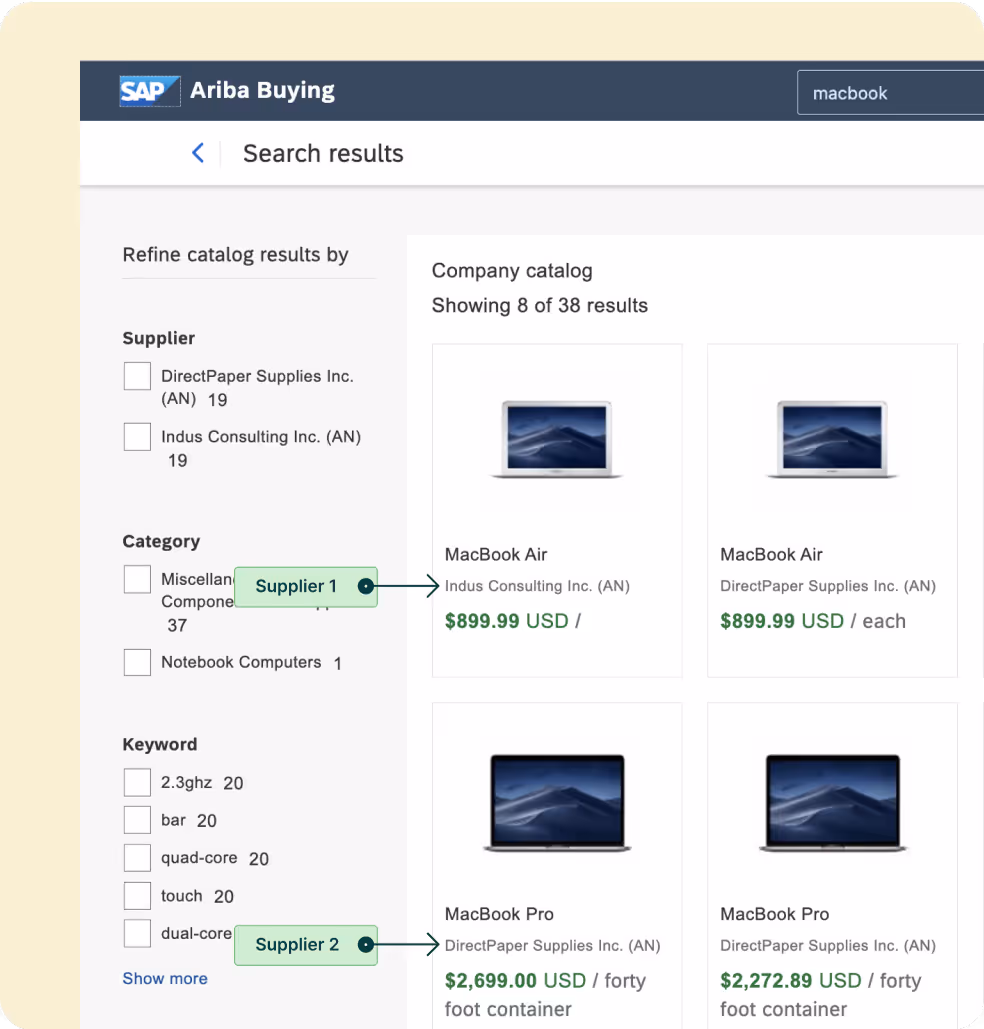Click the SAP logo
The width and height of the screenshot is (984, 1029).
[x=150, y=91]
